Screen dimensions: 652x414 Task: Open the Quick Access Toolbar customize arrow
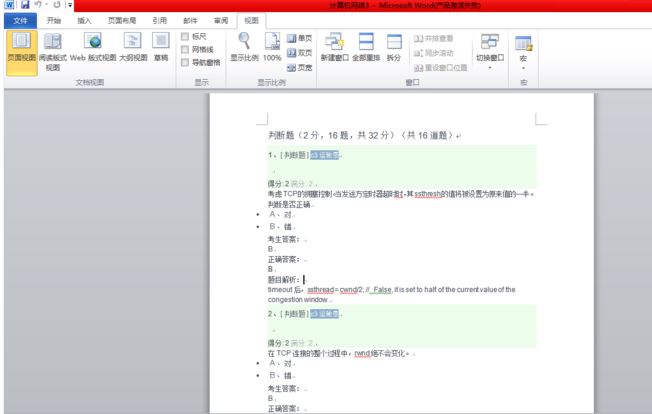pyautogui.click(x=70, y=5)
